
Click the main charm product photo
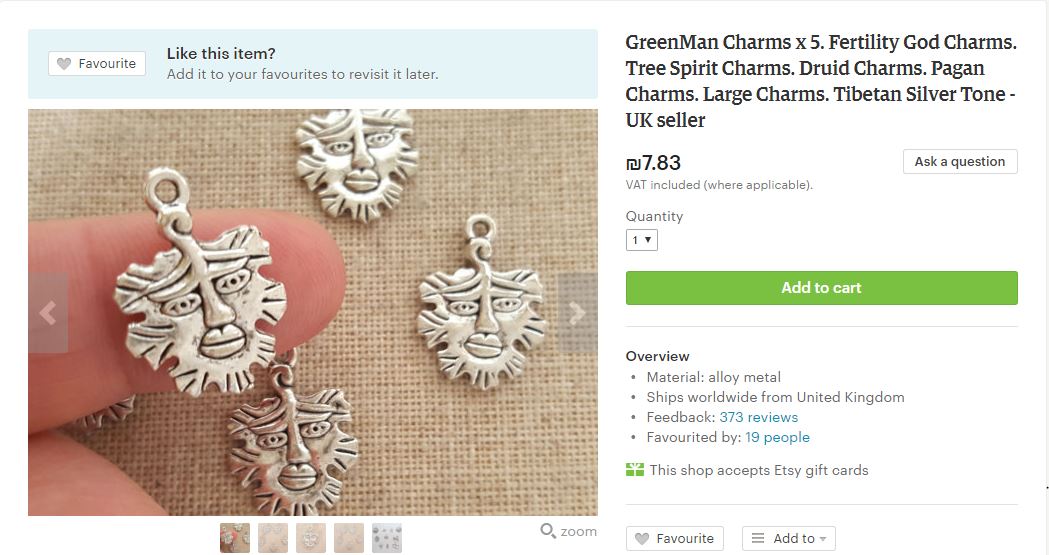pos(312,312)
